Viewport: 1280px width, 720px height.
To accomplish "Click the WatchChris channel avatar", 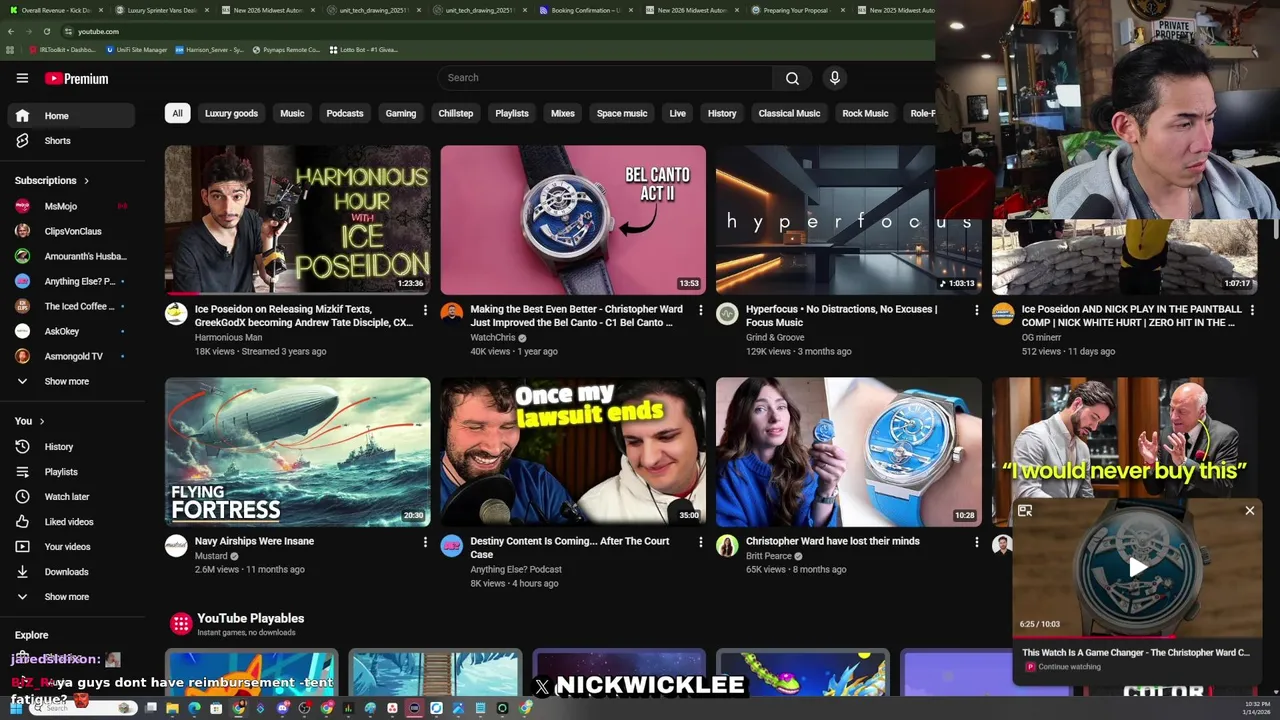I will tap(452, 314).
